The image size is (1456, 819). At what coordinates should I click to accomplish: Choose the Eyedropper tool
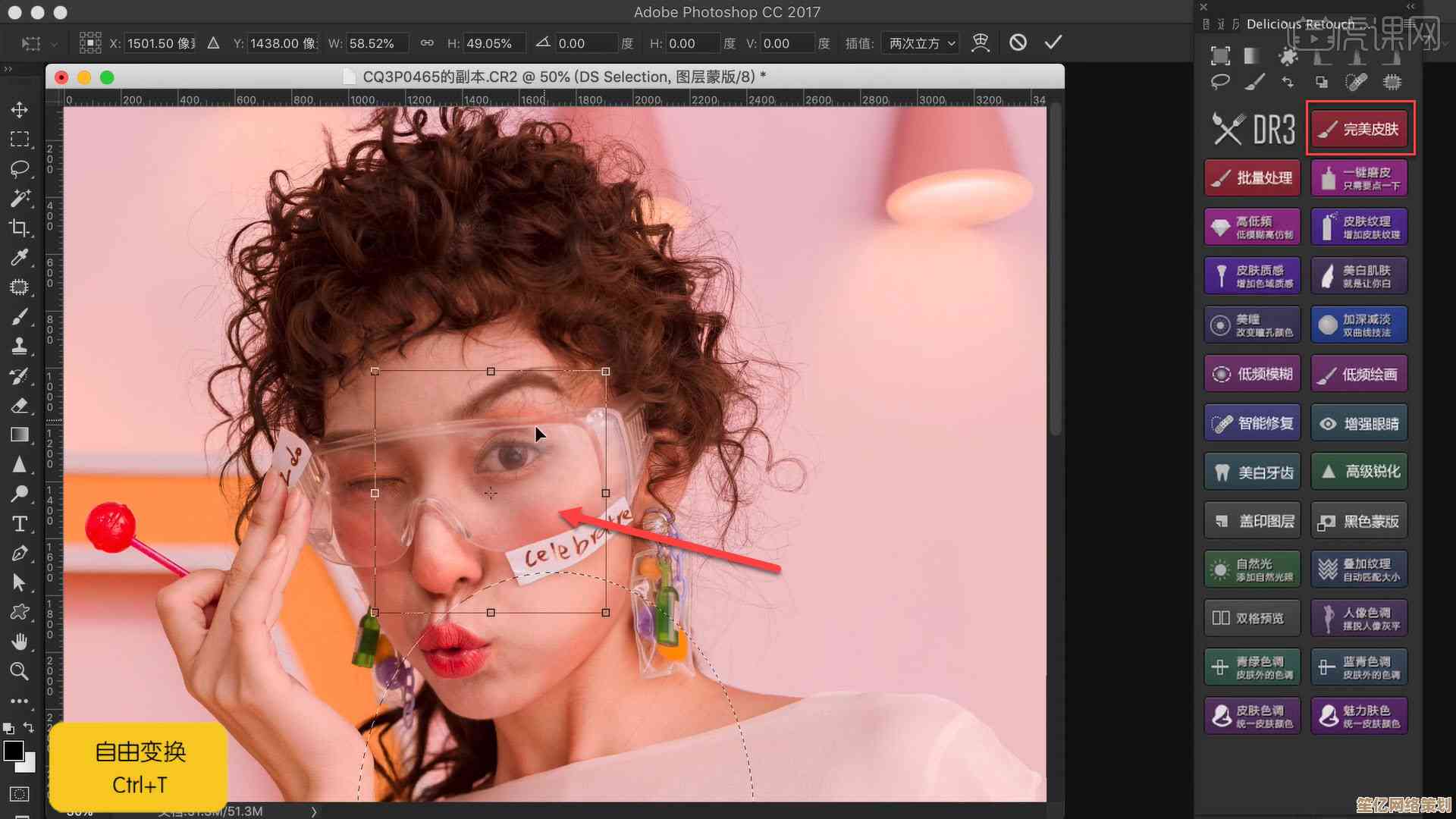coord(20,257)
